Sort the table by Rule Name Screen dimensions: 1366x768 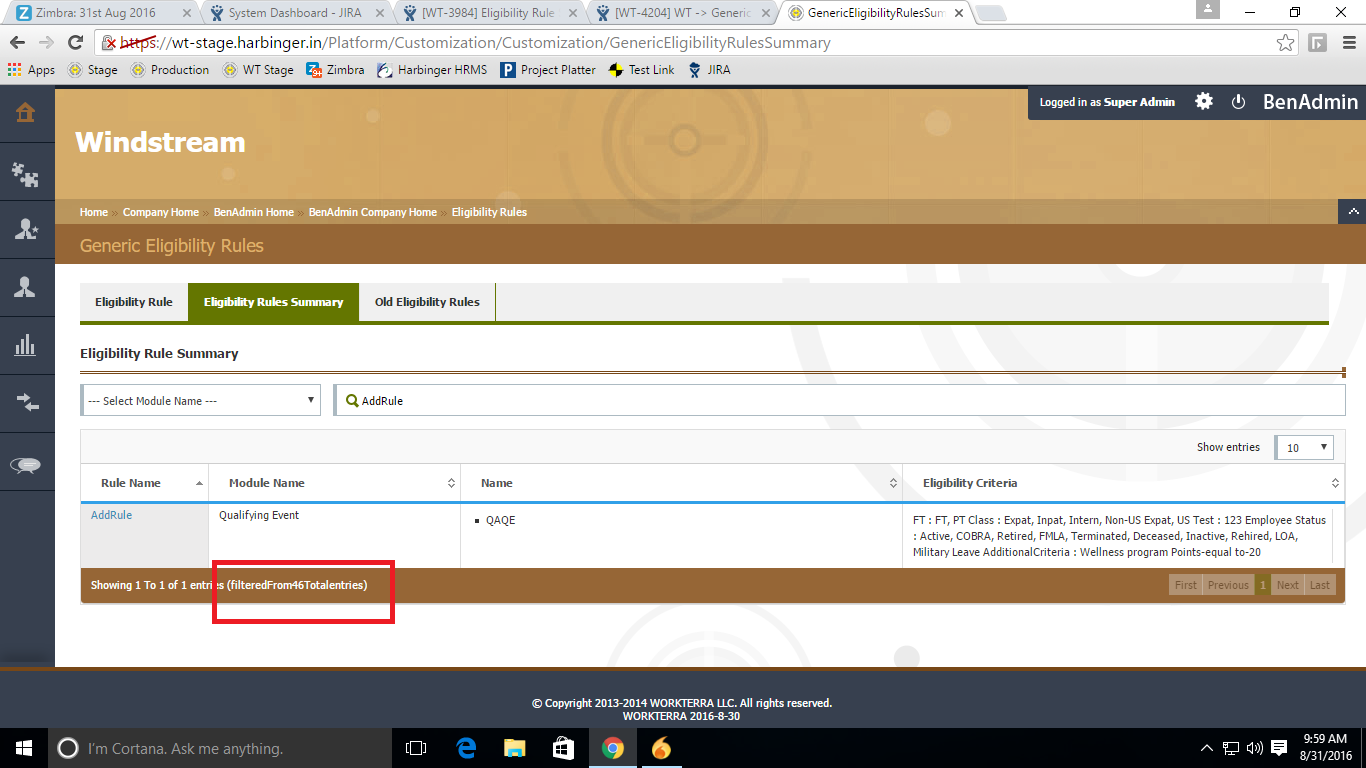(145, 483)
